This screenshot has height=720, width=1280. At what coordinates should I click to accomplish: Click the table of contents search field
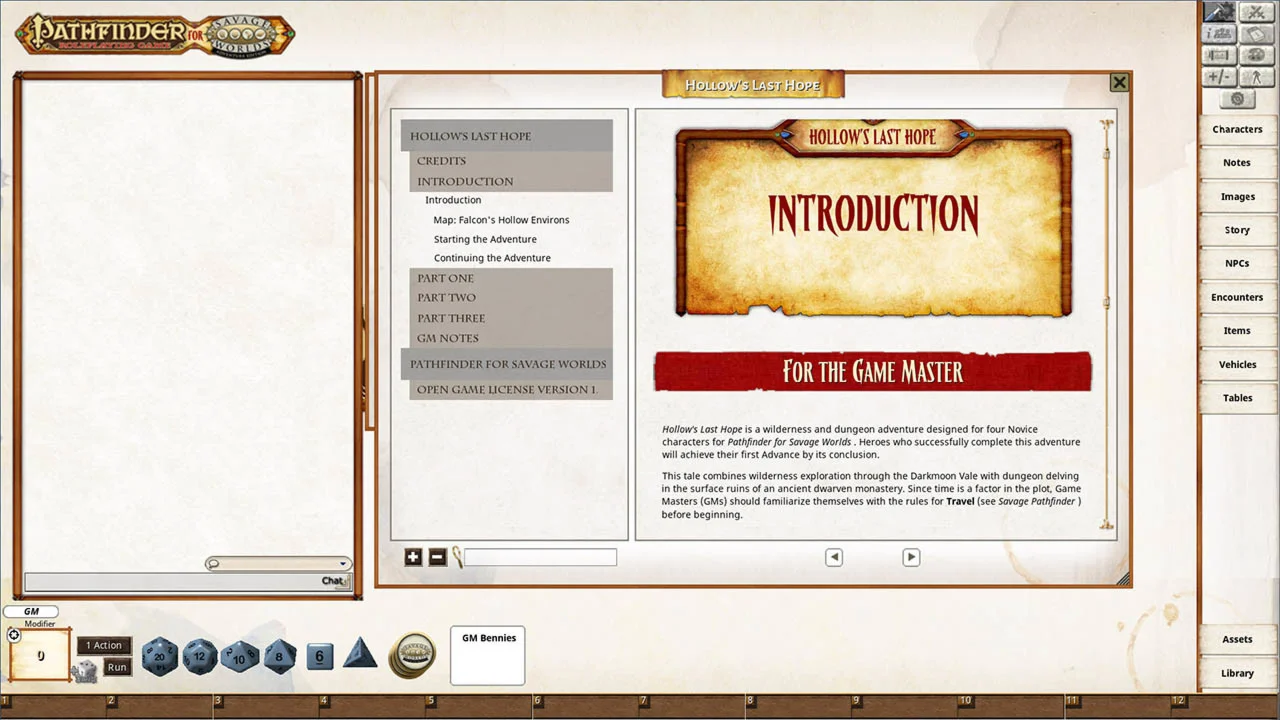point(540,557)
